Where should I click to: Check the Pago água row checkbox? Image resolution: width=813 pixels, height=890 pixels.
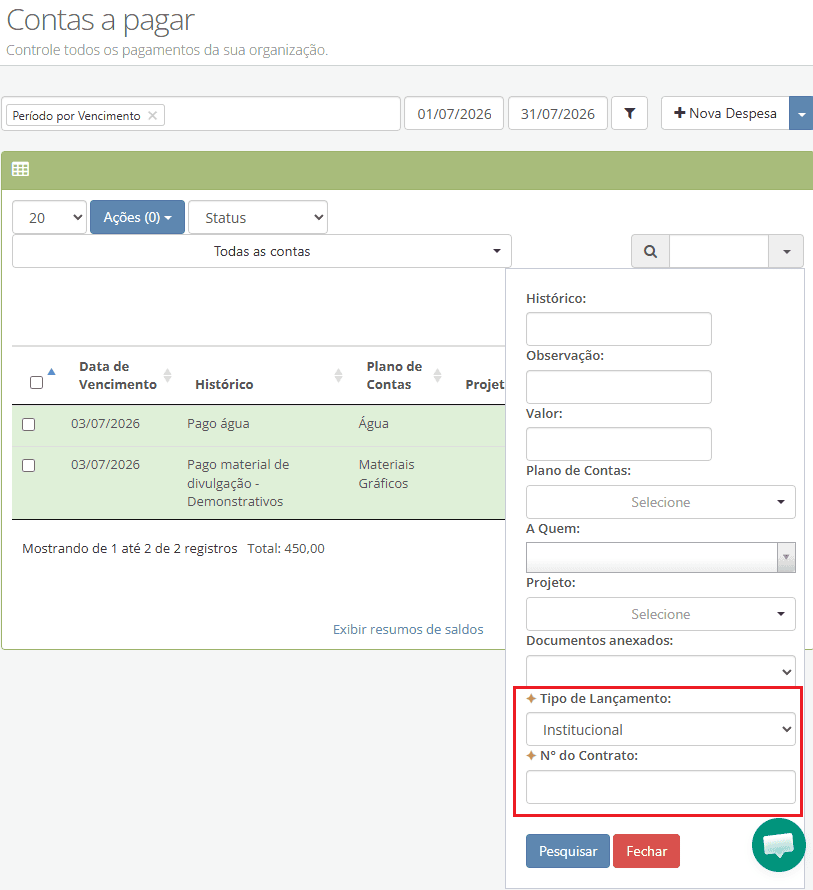tap(28, 425)
